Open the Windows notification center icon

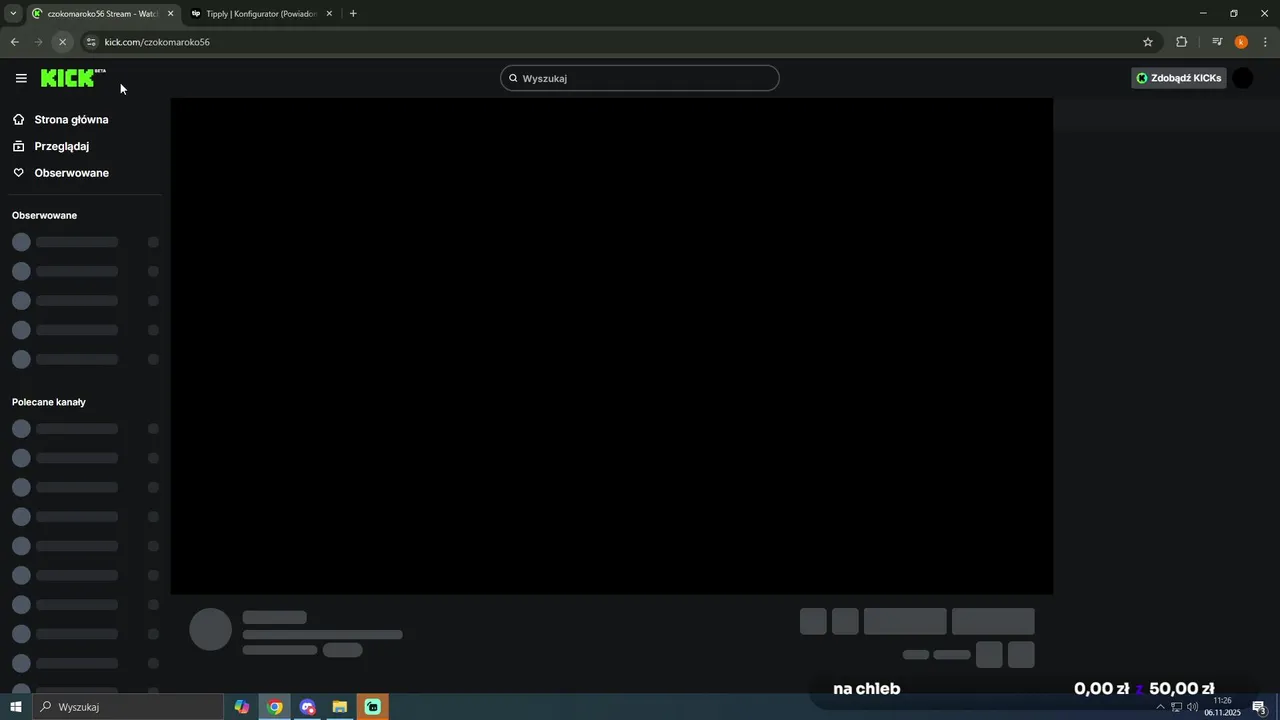(x=1260, y=707)
